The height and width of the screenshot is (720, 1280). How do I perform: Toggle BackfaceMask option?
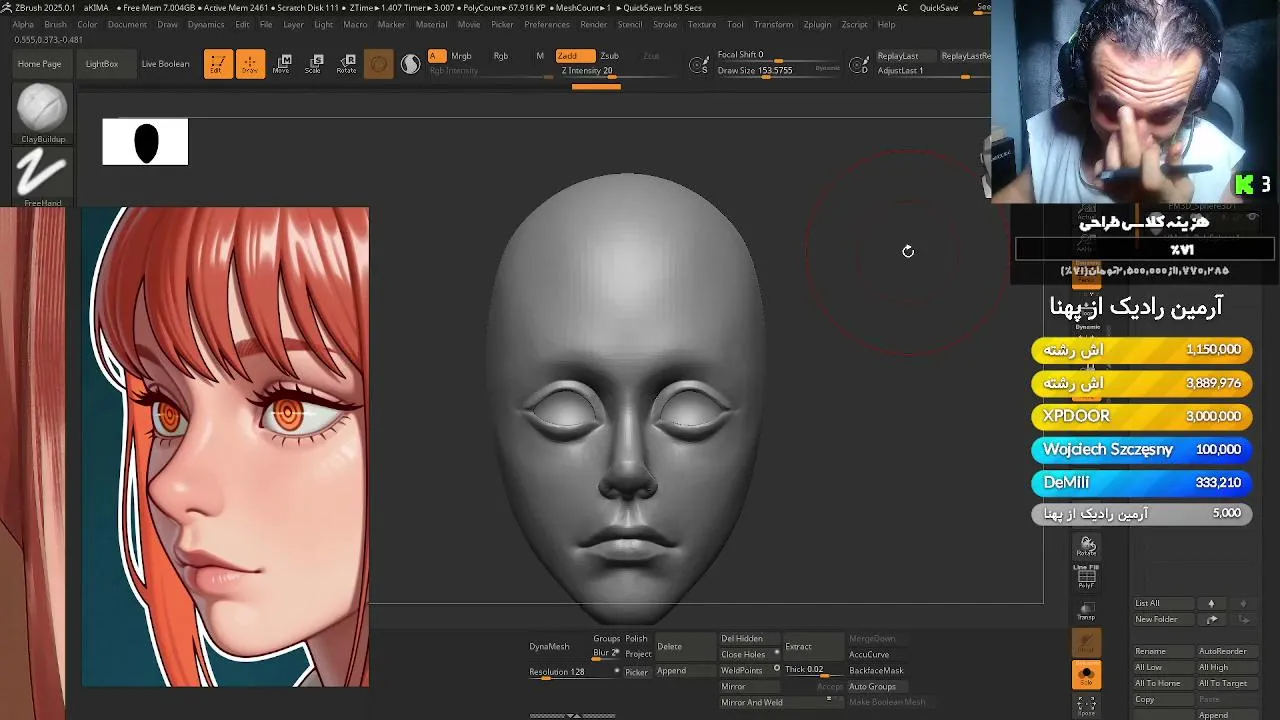coord(876,671)
